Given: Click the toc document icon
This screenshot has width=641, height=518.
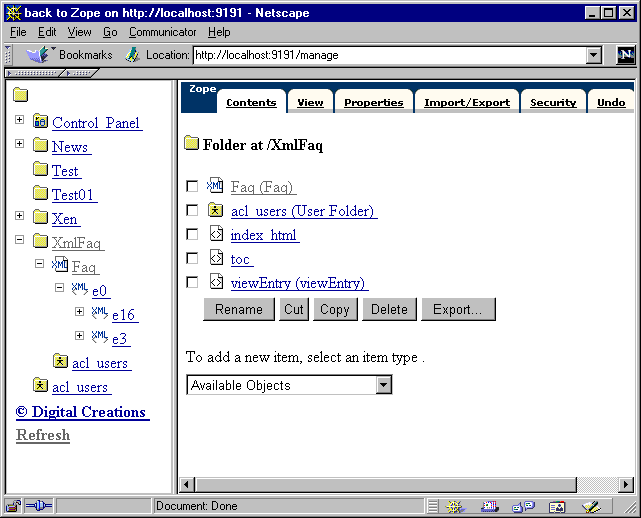Looking at the screenshot, I should pyautogui.click(x=216, y=258).
